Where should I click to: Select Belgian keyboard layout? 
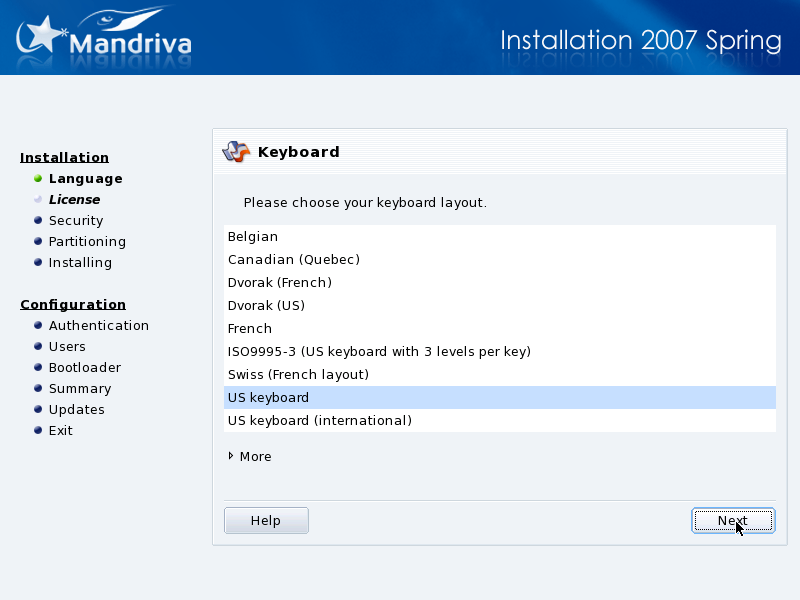[253, 237]
